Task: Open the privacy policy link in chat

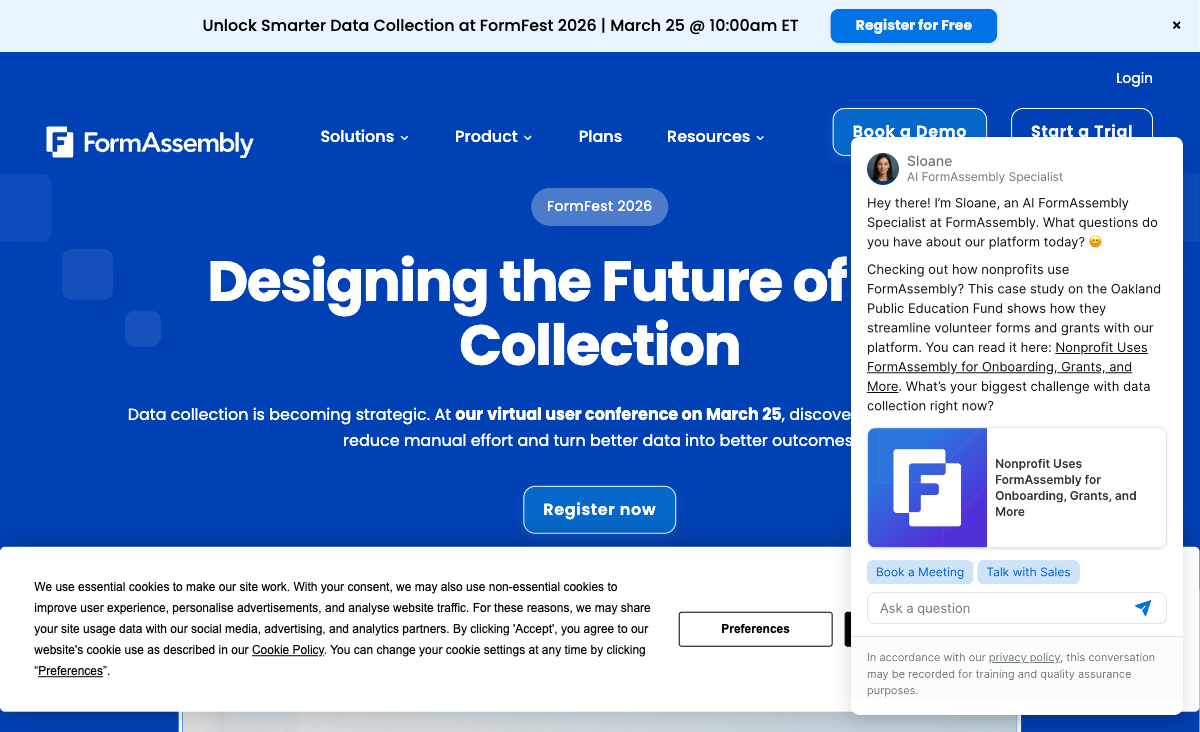Action: [1024, 657]
